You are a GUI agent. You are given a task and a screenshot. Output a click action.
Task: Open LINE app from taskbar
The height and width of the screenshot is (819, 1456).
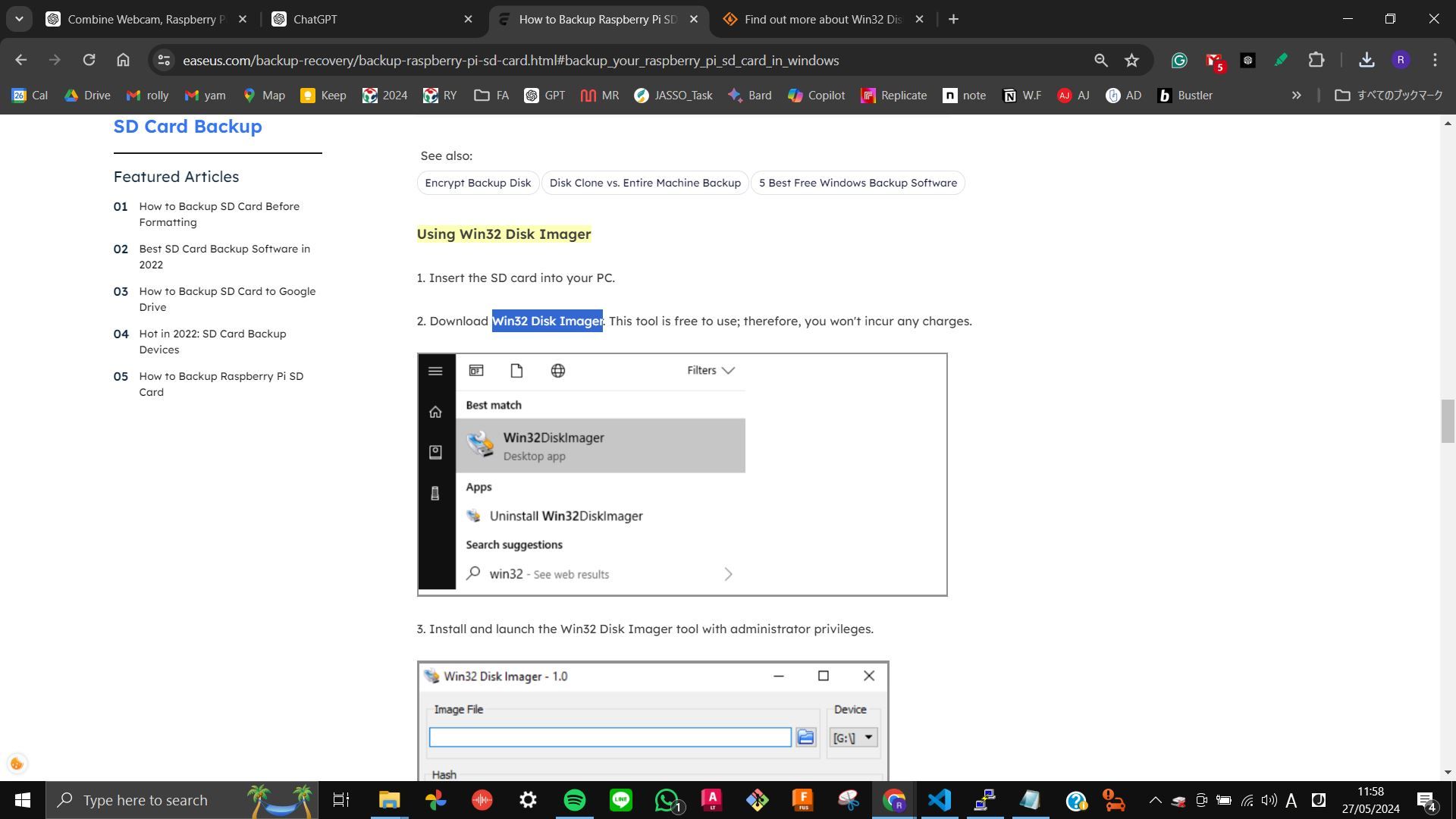[x=620, y=800]
